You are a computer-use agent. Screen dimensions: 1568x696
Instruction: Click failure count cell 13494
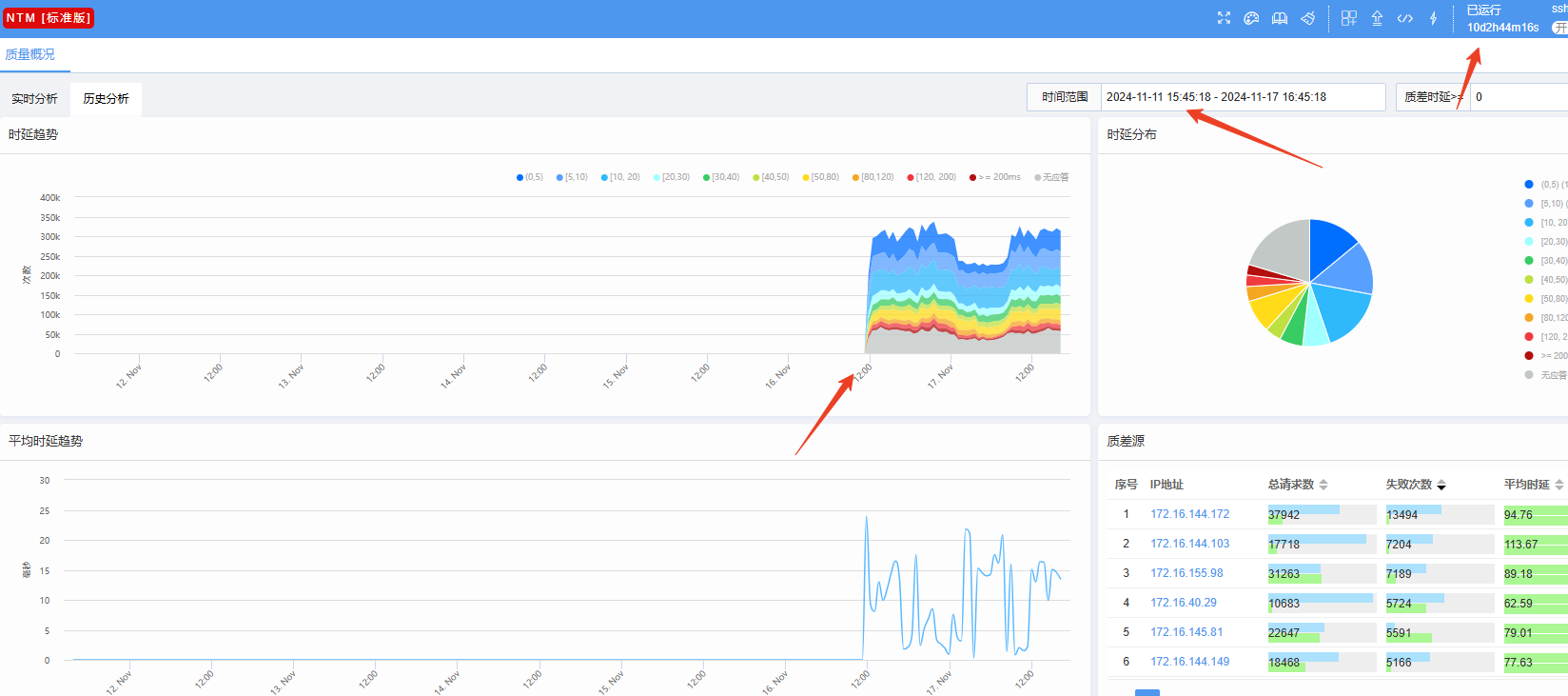point(1440,515)
